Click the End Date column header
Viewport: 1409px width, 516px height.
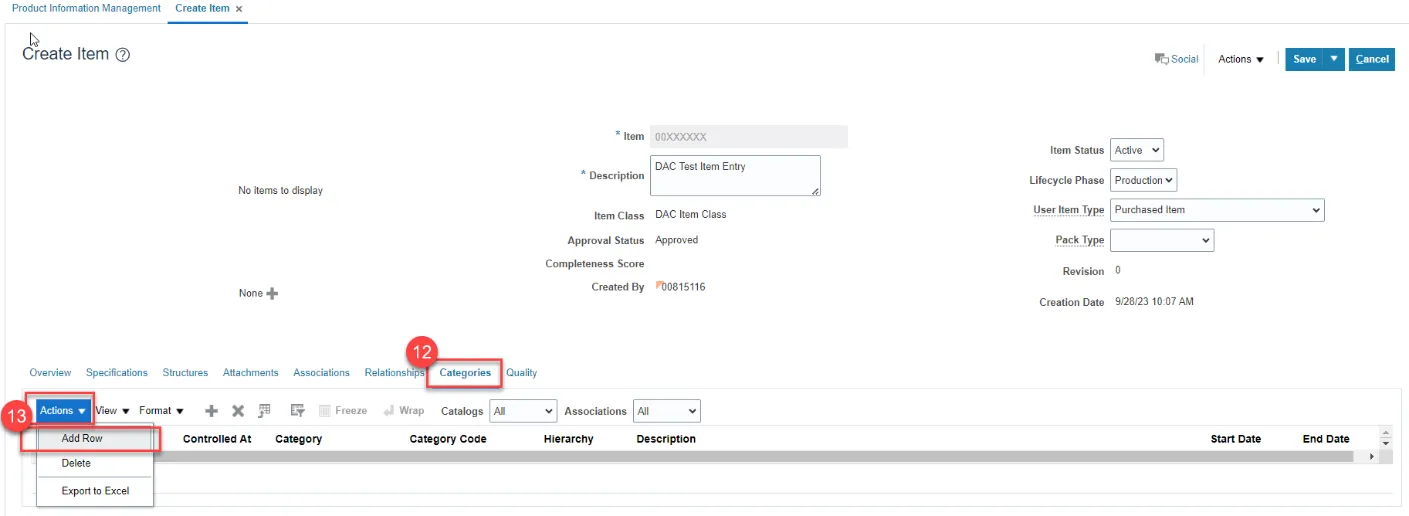[1326, 439]
